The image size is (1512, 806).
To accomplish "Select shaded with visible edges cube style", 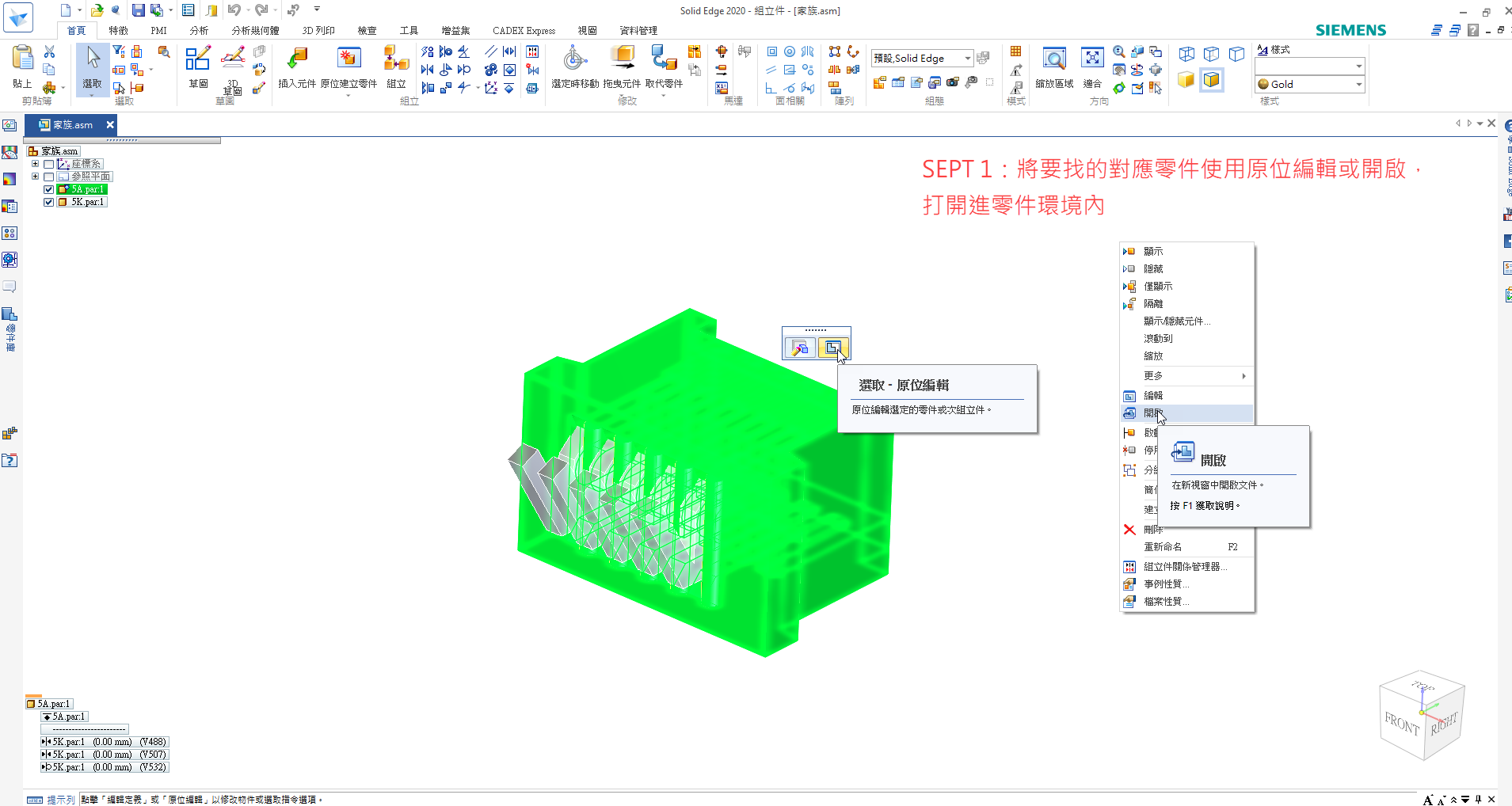I will click(1211, 80).
